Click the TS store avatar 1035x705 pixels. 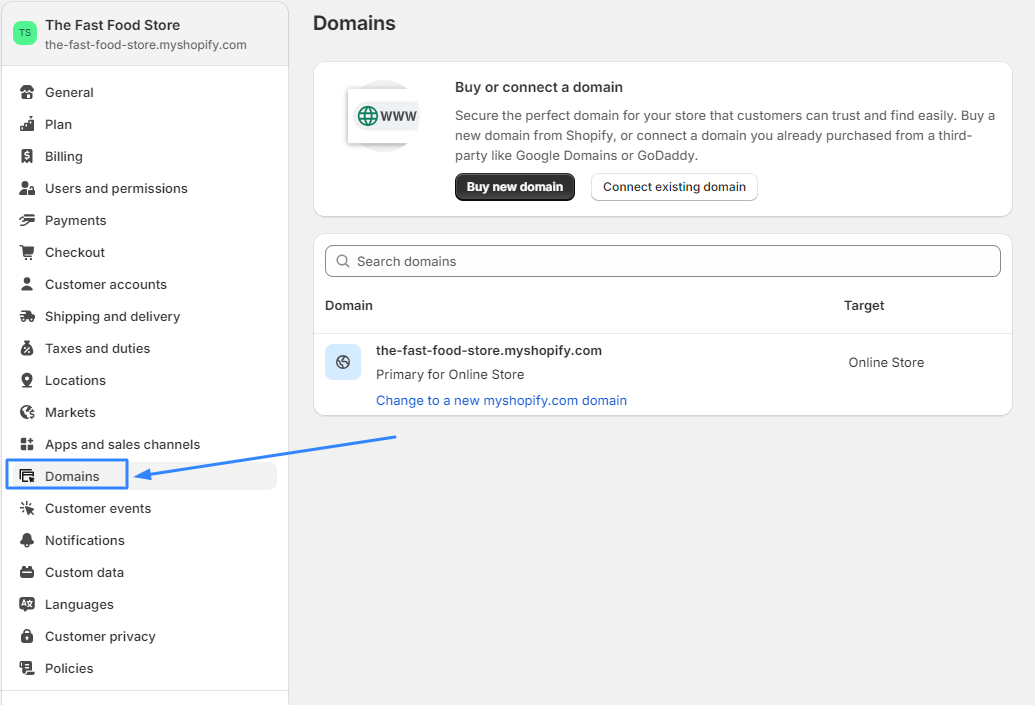(25, 33)
